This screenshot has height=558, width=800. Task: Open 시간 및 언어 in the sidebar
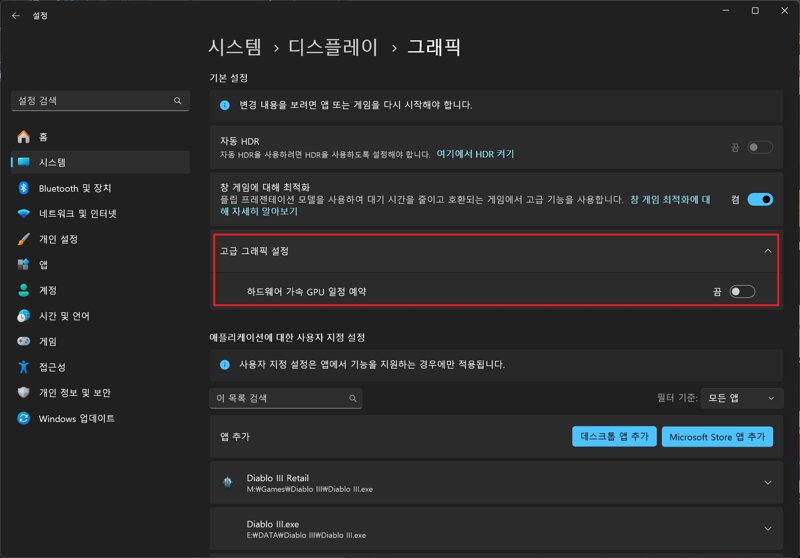pos(101,316)
